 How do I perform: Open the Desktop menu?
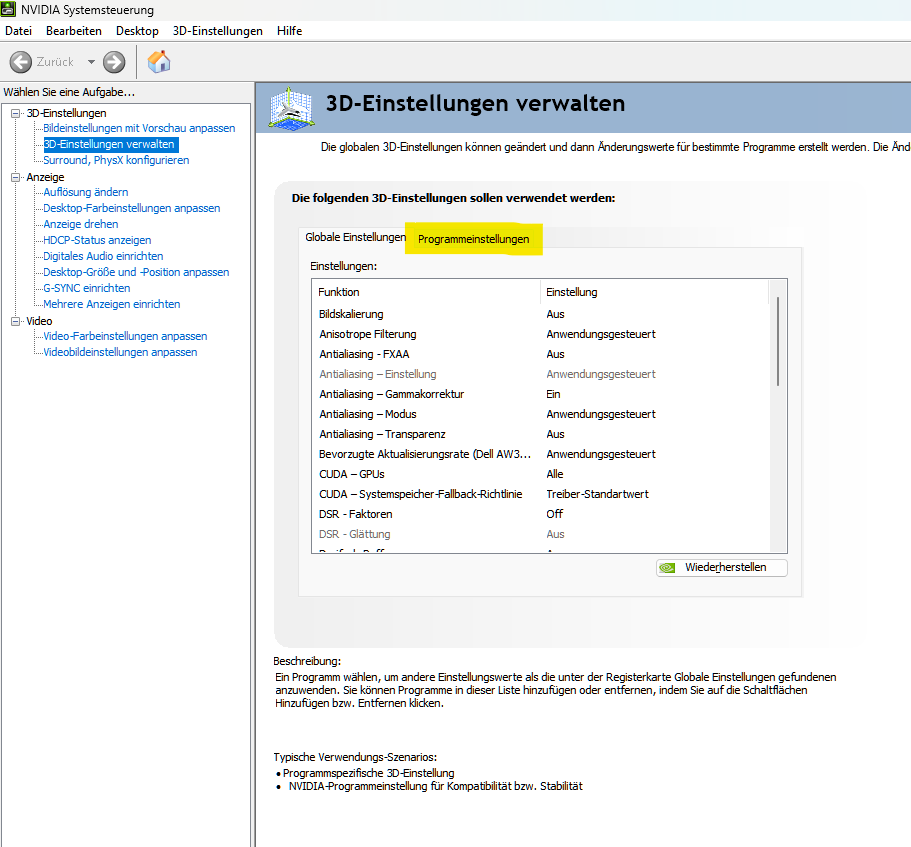click(x=137, y=31)
